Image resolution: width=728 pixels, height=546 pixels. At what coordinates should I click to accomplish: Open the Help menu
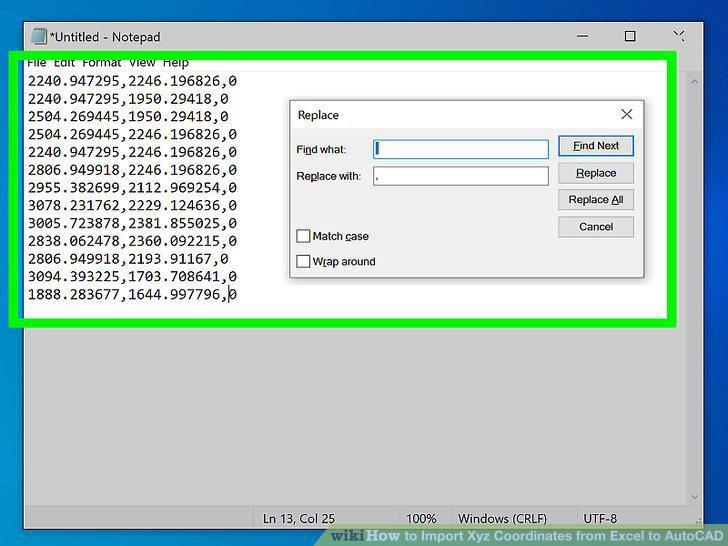176,63
